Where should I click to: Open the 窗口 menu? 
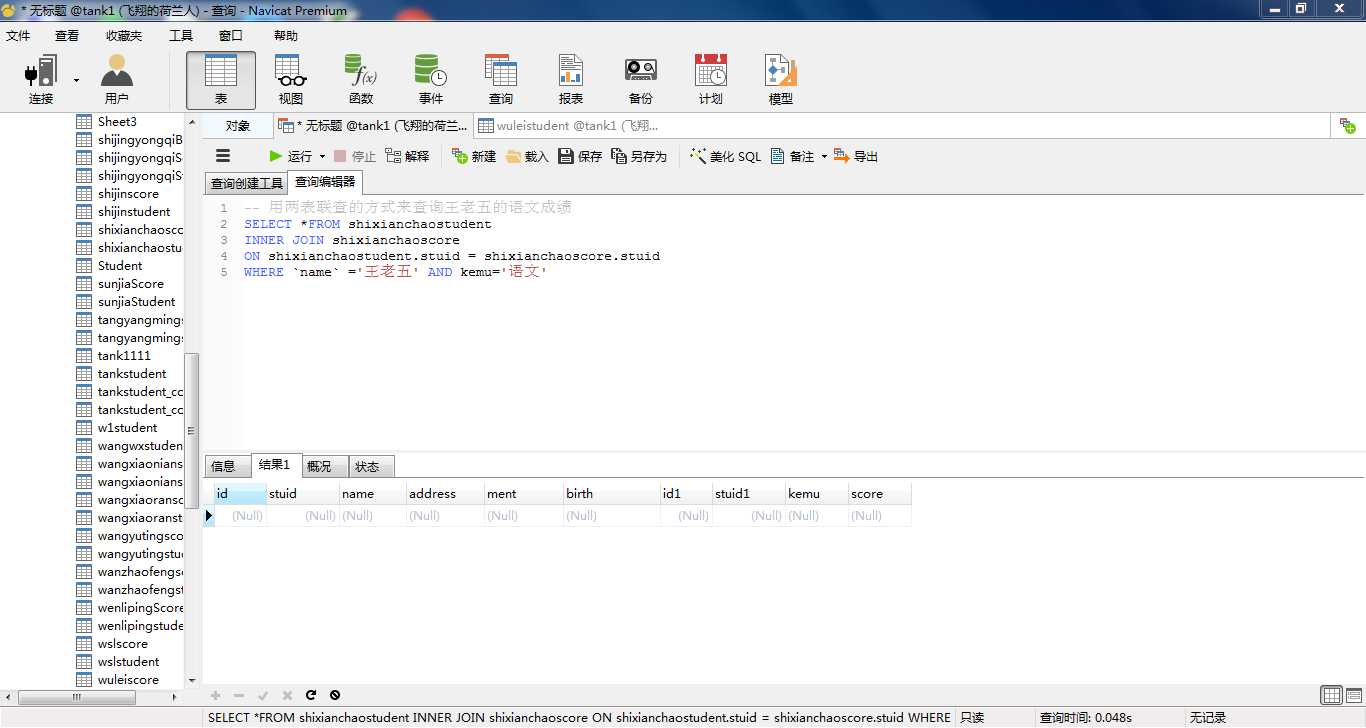[x=231, y=35]
